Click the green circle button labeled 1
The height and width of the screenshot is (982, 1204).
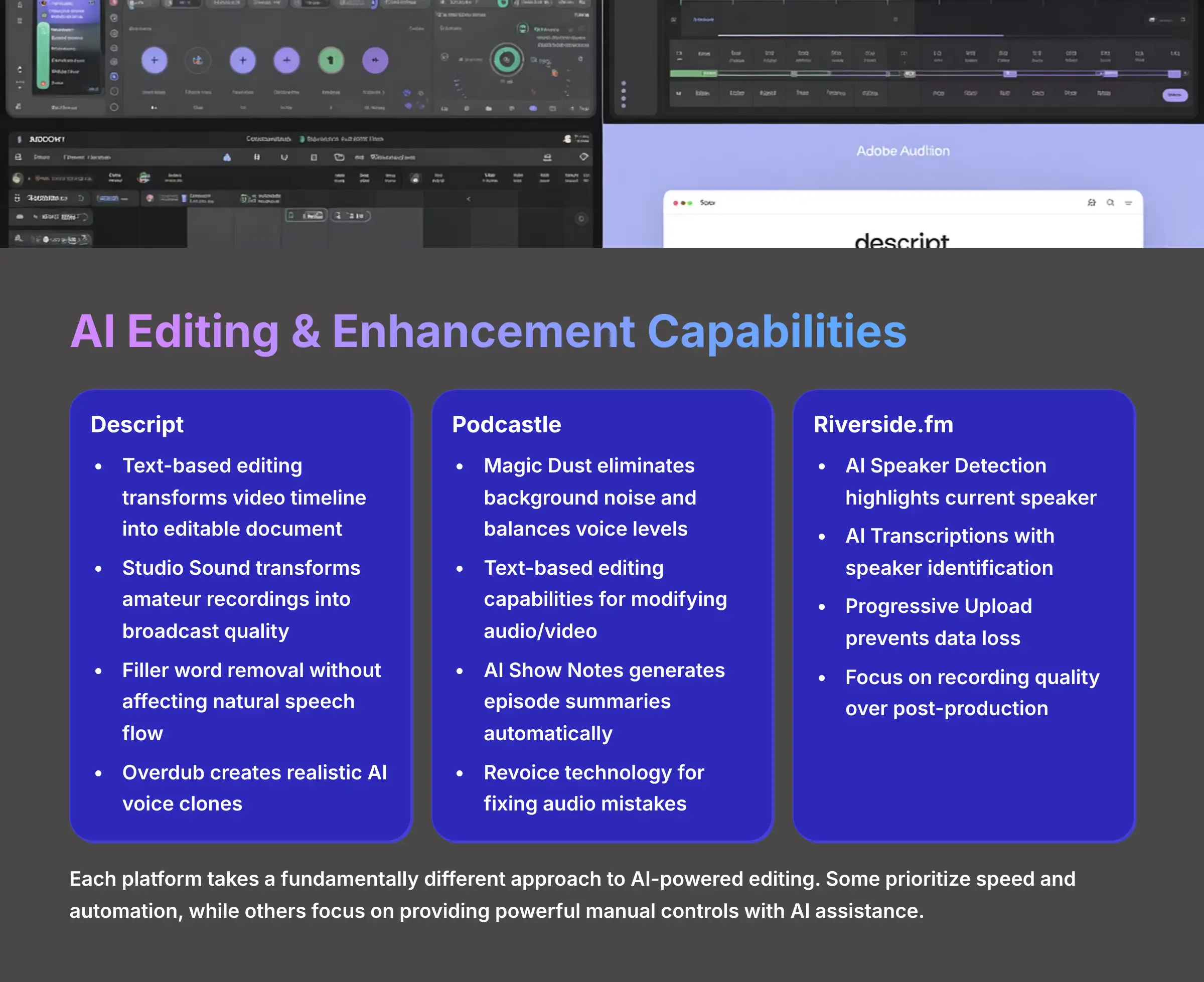pos(331,61)
